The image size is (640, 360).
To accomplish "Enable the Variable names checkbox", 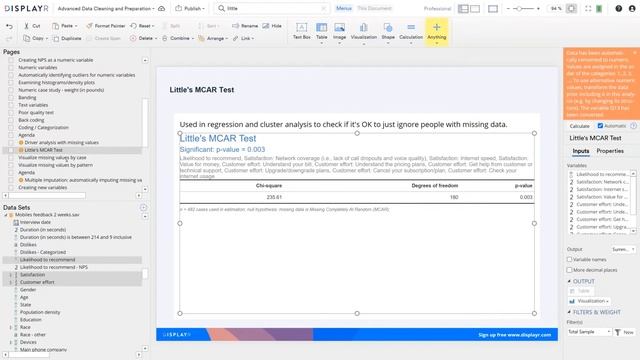I will click(569, 260).
